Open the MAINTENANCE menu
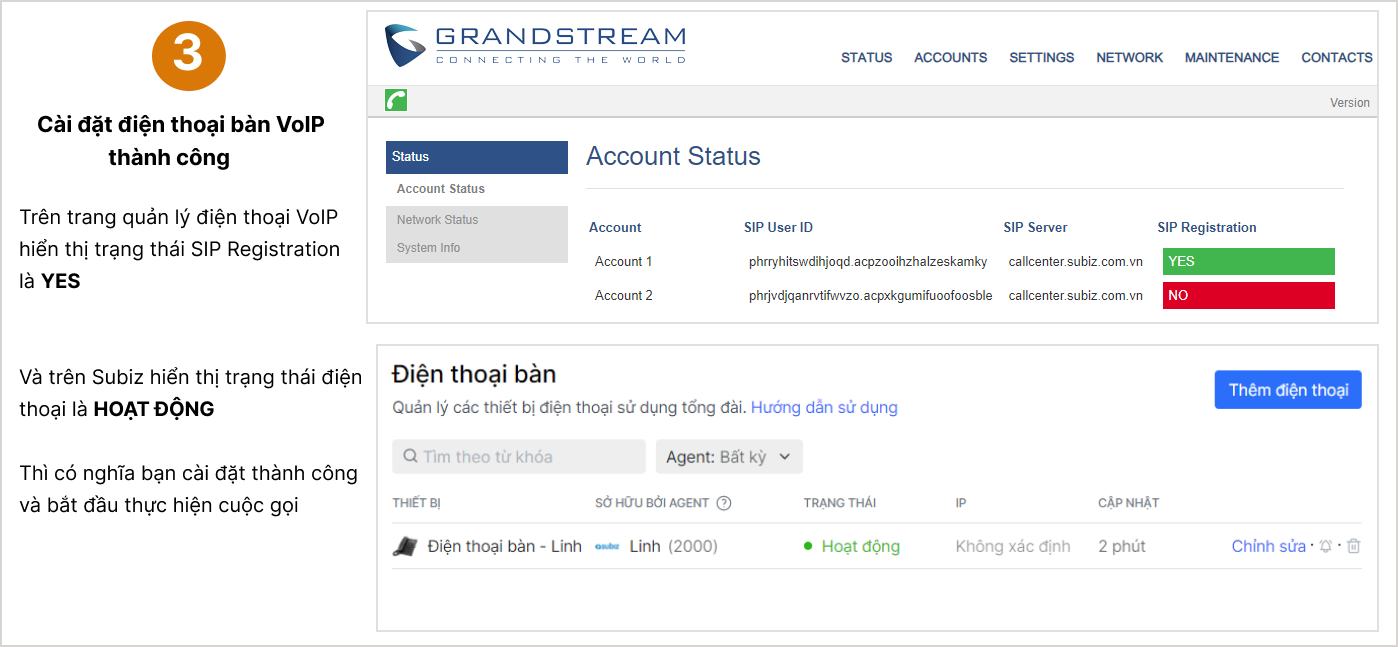The image size is (1398, 647). click(x=1231, y=58)
